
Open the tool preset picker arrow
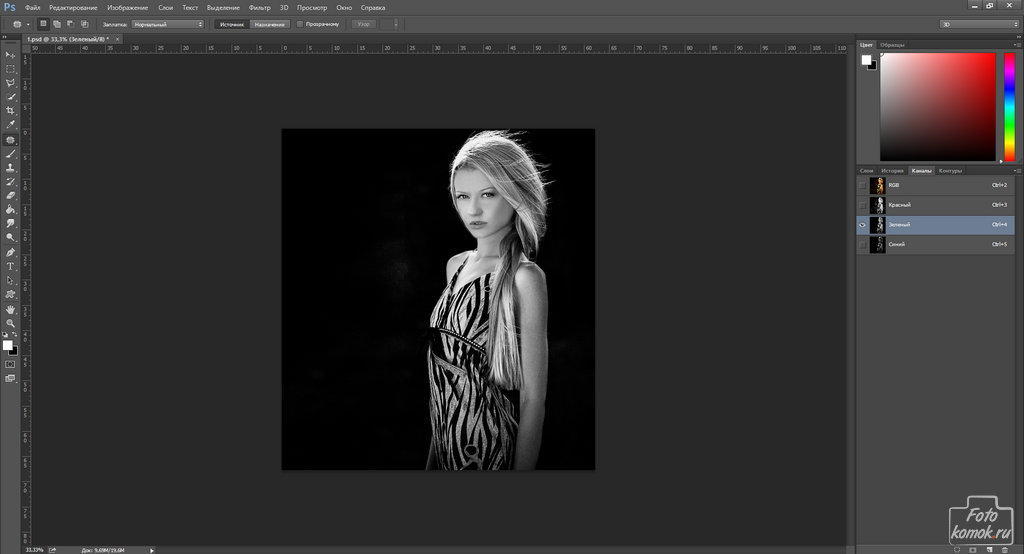click(27, 24)
